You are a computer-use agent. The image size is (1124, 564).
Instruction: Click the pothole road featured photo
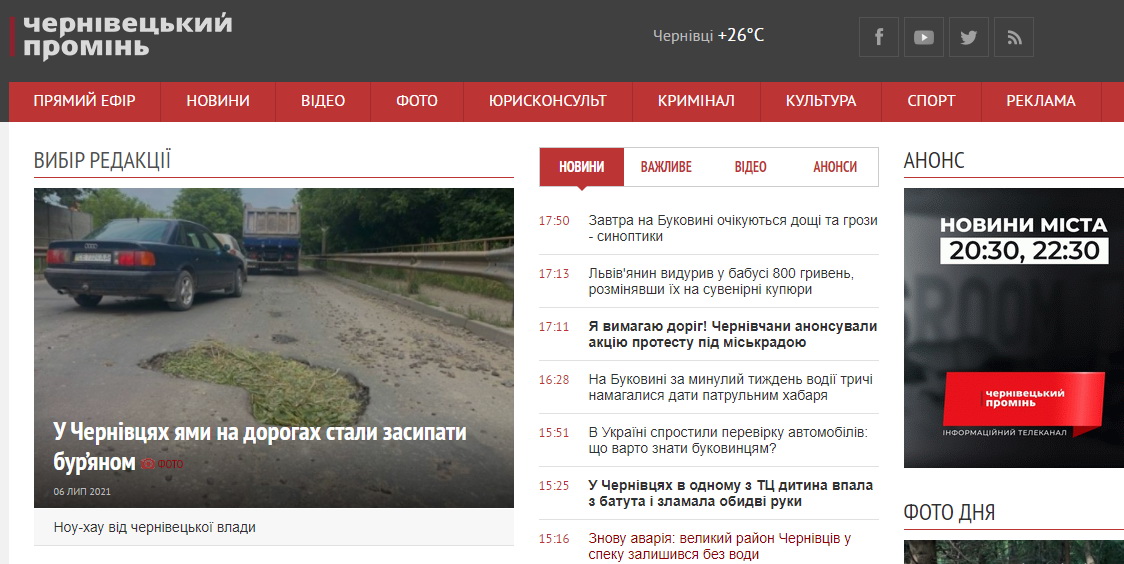[273, 300]
